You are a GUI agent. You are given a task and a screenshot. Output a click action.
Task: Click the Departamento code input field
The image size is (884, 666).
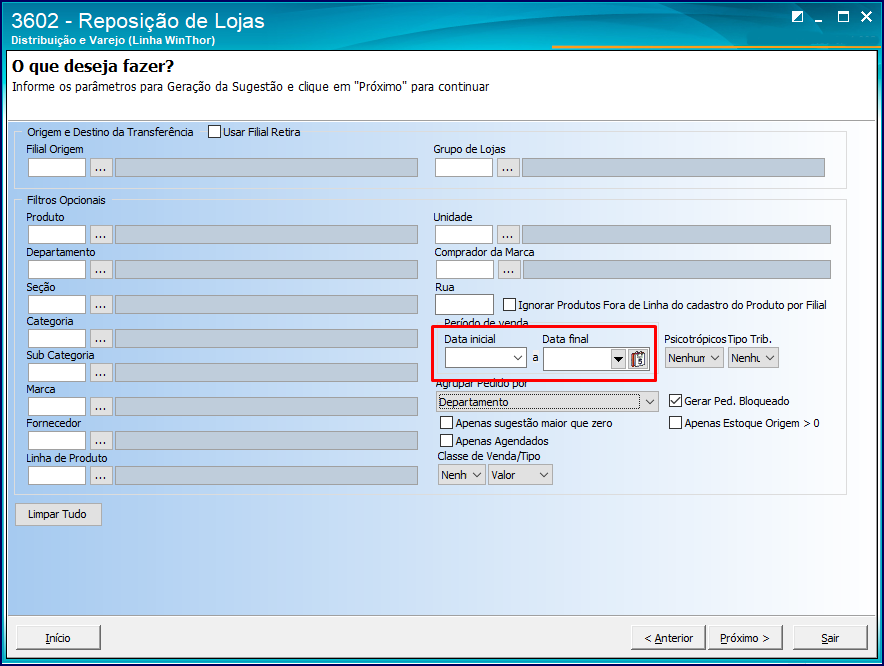click(x=57, y=270)
